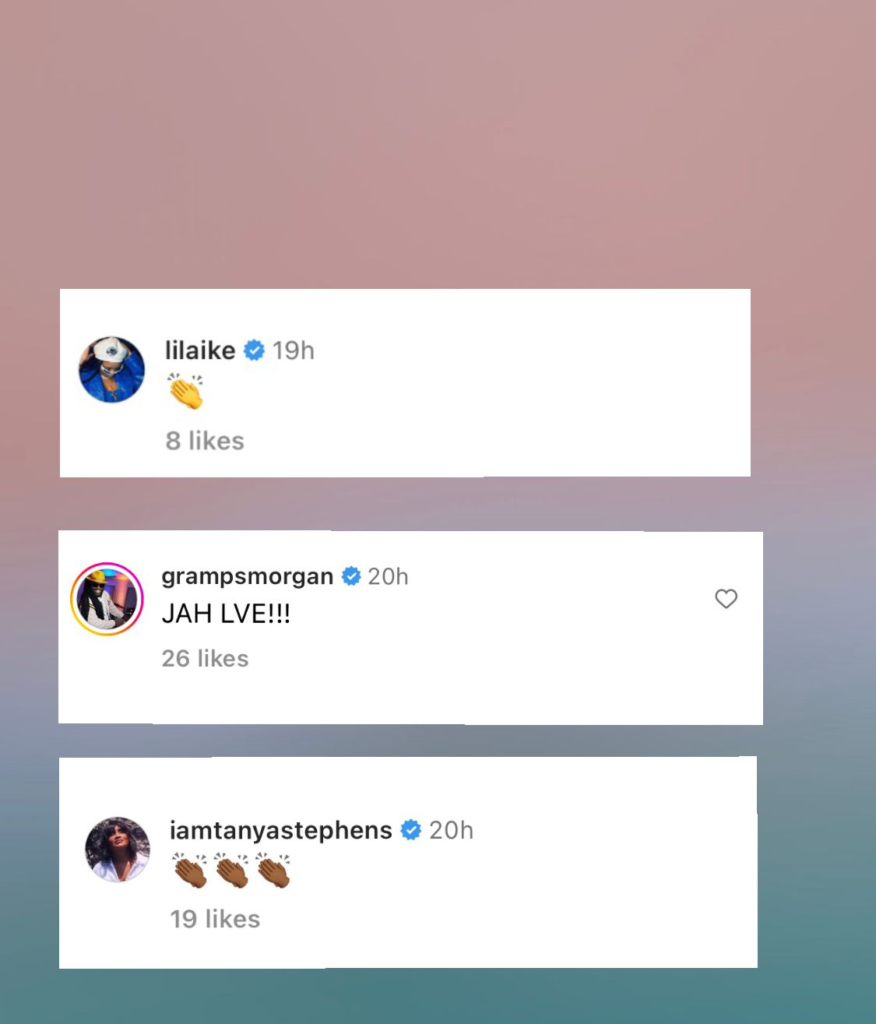This screenshot has height=1024, width=876.
Task: Click grampsmorgan's verified badge
Action: pos(351,577)
